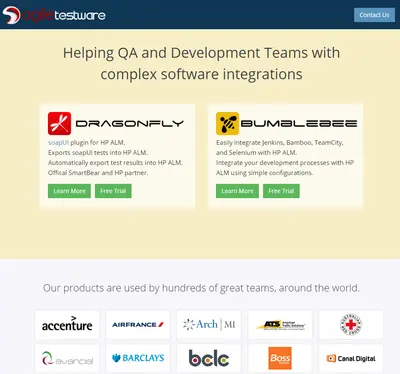Click 'Easily integrate Jenkins, Bamboo, TeamCity,' line
This screenshot has height=374, width=400.
280,143
